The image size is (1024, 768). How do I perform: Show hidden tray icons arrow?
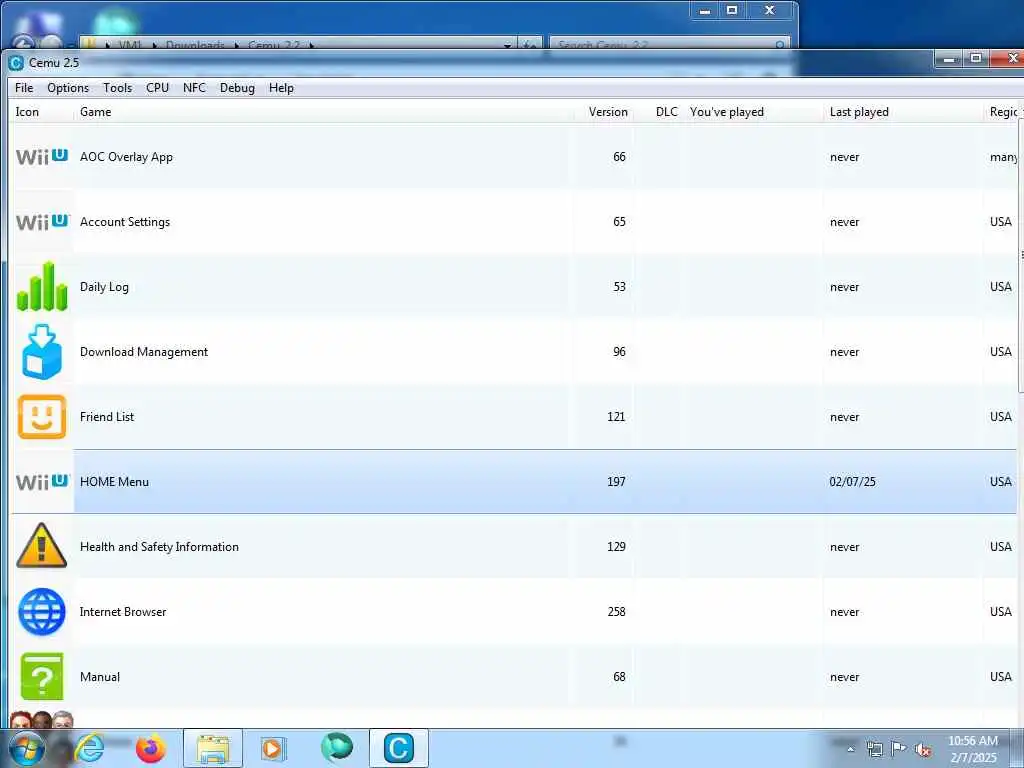[850, 750]
